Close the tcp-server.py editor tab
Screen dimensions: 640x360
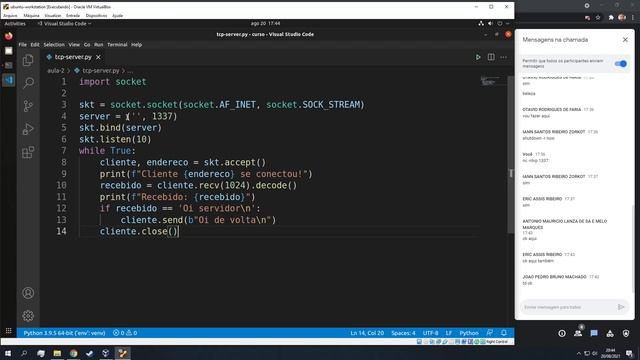(x=98, y=57)
